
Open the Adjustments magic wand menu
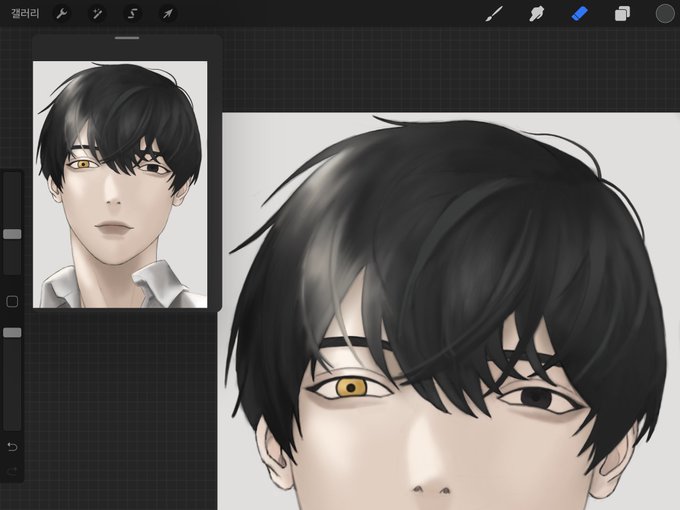[97, 14]
